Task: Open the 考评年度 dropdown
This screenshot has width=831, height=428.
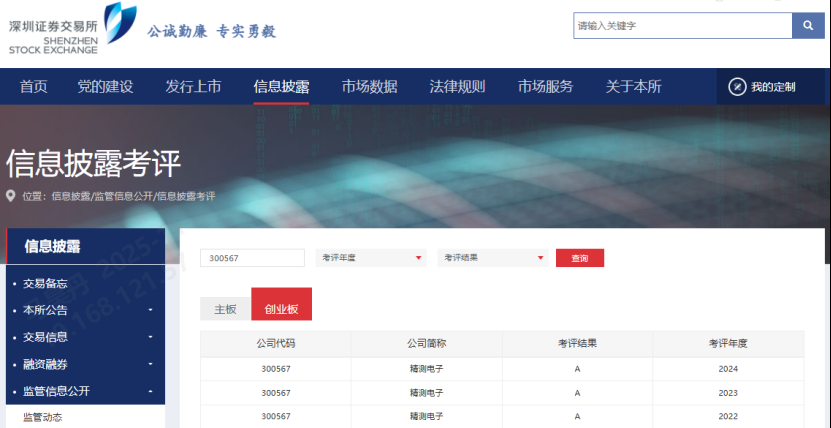Action: click(371, 258)
